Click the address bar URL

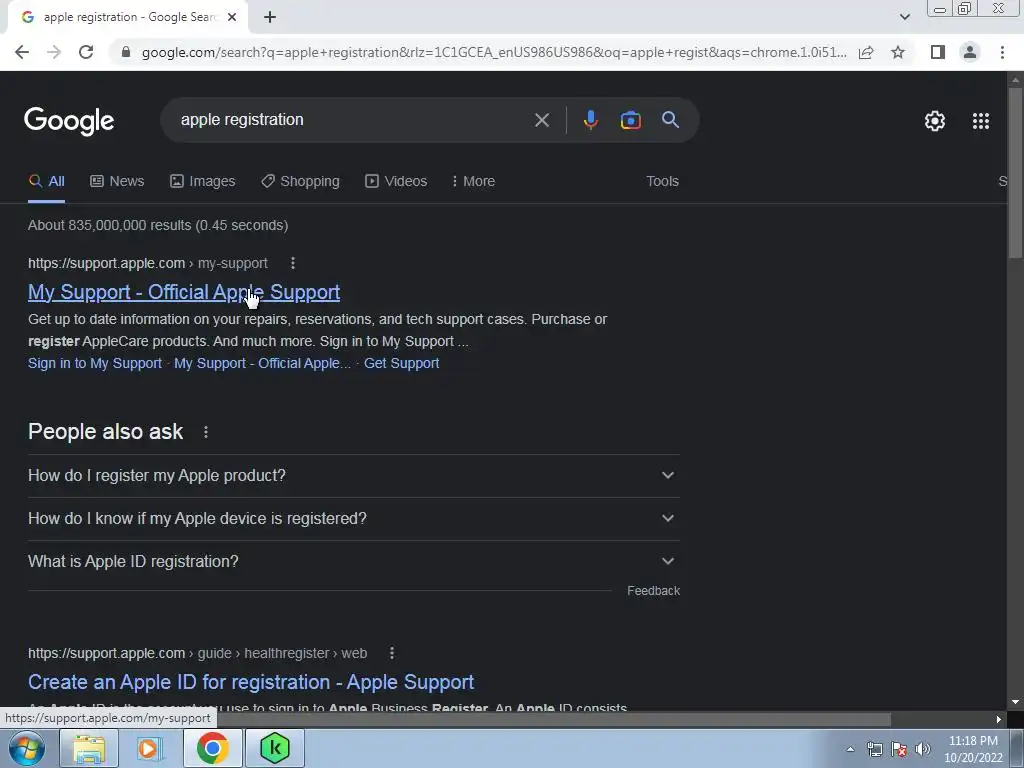click(x=494, y=52)
